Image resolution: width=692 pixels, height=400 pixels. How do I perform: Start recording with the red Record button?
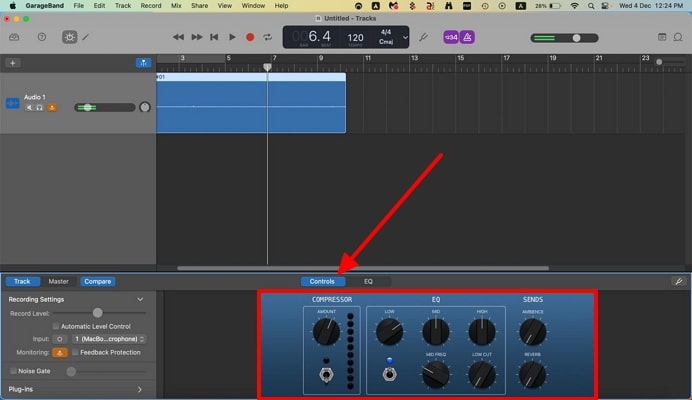(x=250, y=37)
